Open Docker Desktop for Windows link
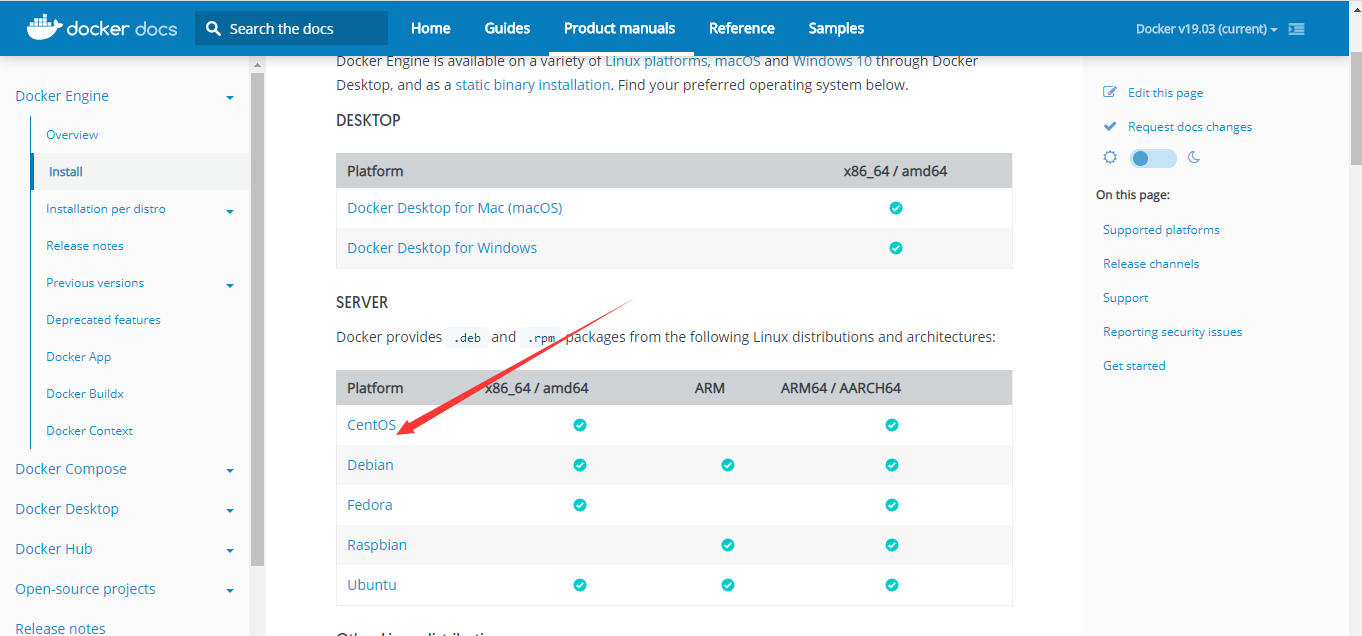1362x636 pixels. 442,248
